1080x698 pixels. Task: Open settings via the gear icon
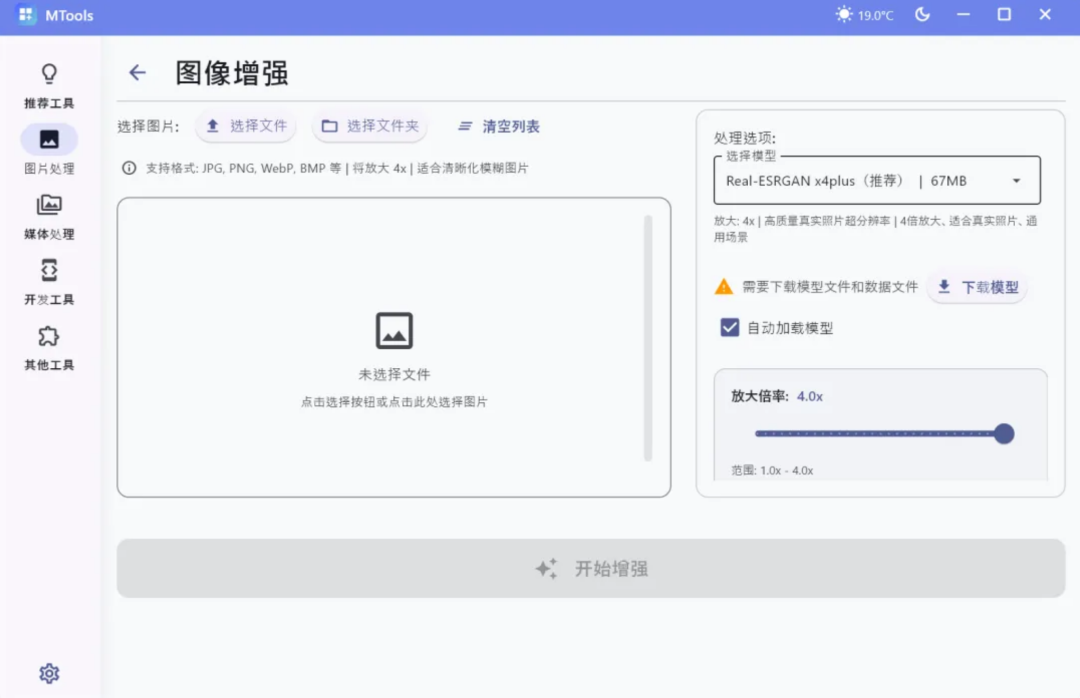(49, 673)
